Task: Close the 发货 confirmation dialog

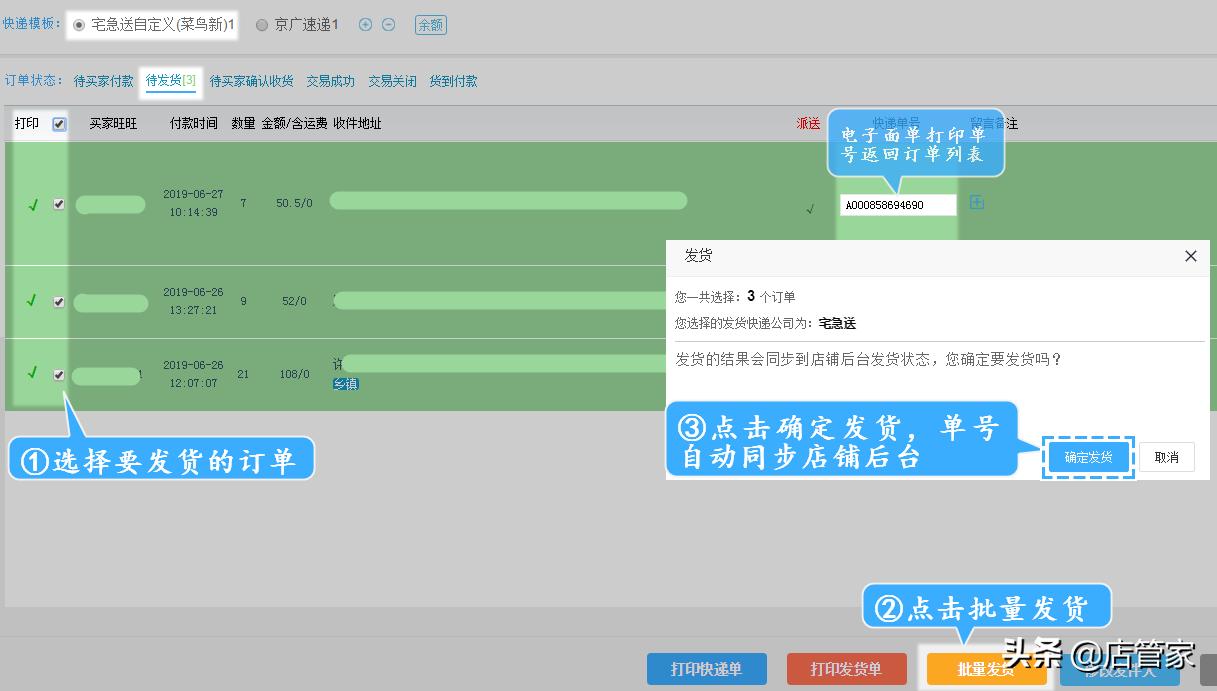Action: [1190, 256]
